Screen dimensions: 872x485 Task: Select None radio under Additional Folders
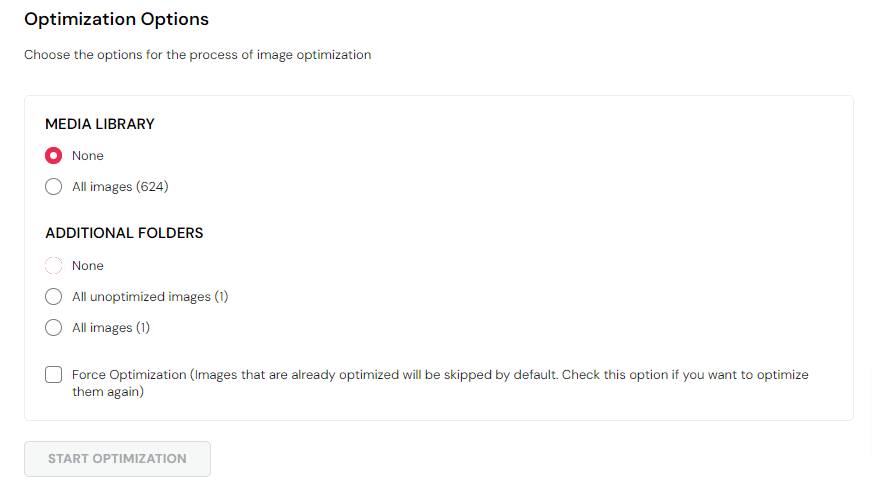(x=54, y=266)
